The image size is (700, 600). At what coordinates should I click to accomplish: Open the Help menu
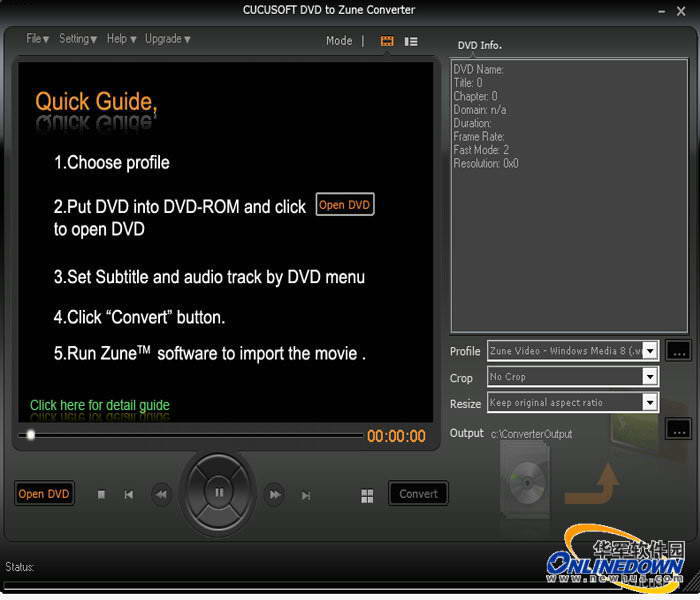[121, 39]
